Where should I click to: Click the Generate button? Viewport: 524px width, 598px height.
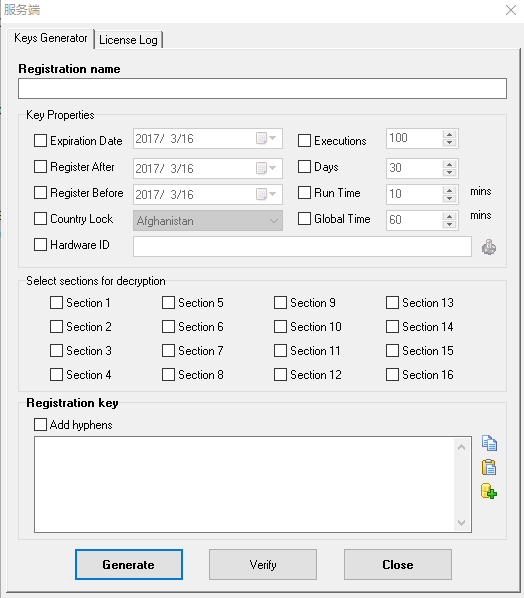click(129, 564)
